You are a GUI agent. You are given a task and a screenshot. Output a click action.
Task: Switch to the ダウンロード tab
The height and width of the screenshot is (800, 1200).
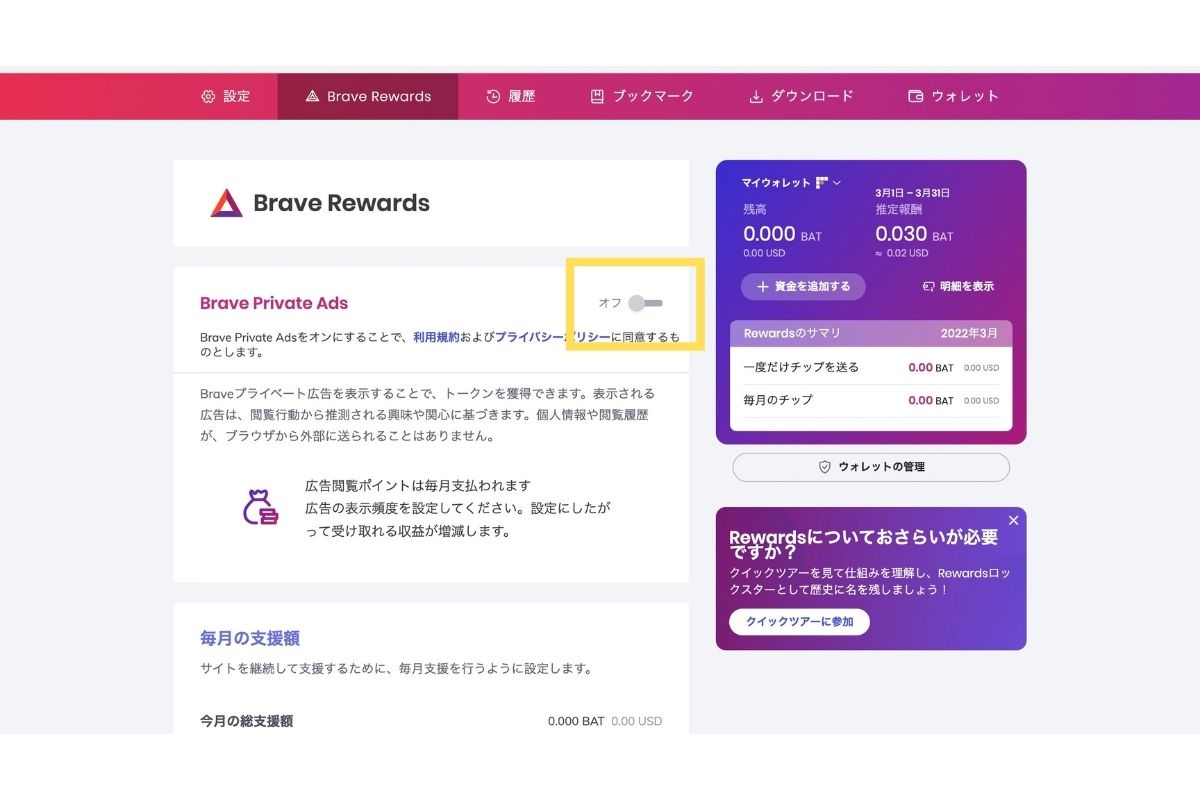click(811, 97)
